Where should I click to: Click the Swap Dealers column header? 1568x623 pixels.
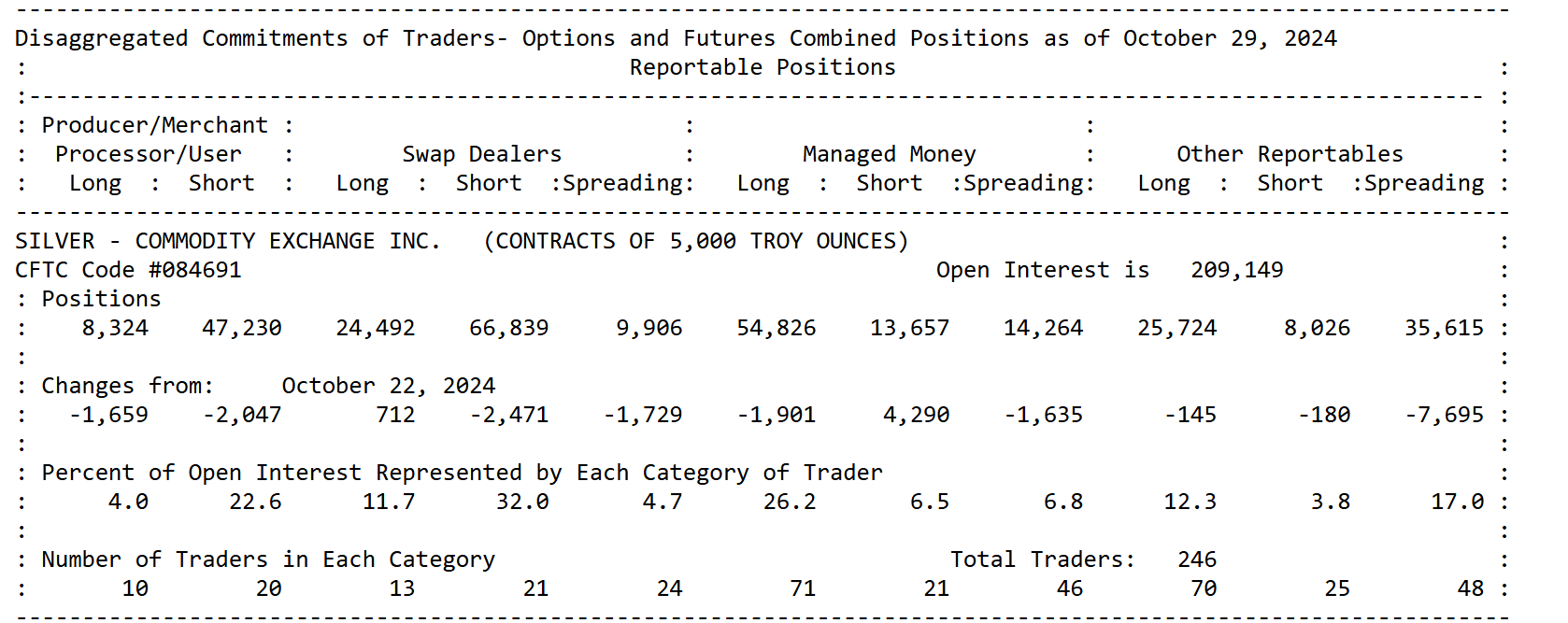[x=481, y=154]
